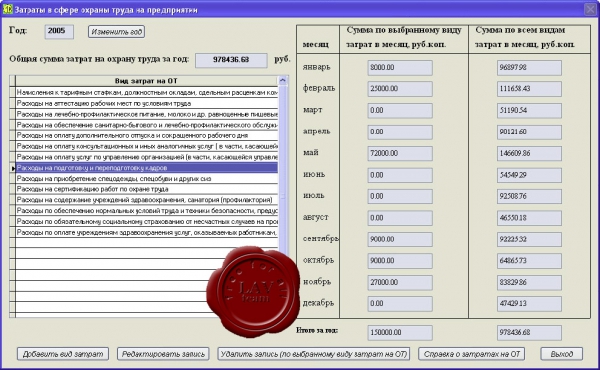Select 'Расходы на оплату дополнительного отпуска' row
This screenshot has width=600, height=370.
click(x=147, y=135)
